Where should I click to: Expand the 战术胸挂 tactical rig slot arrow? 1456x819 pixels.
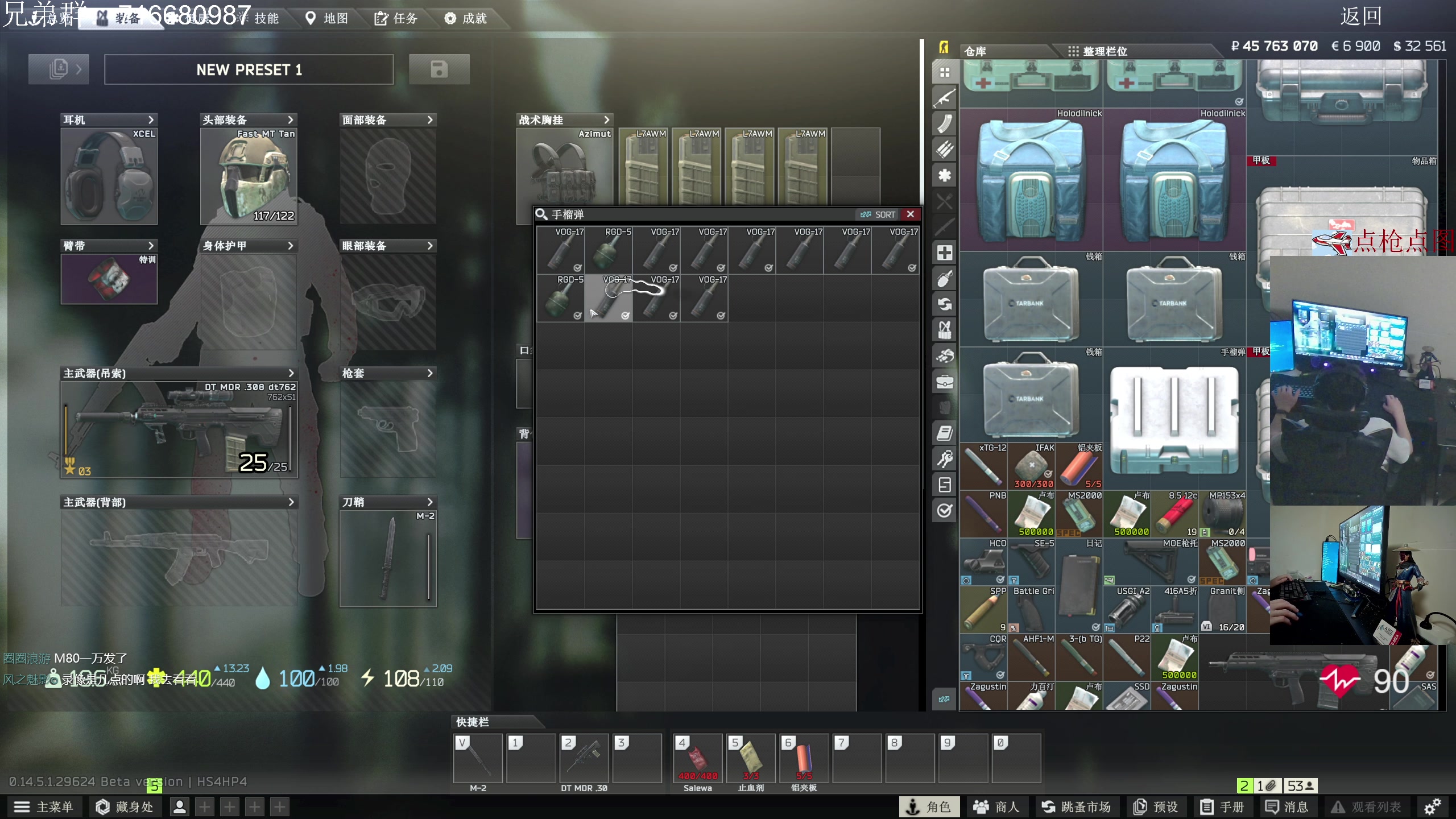click(606, 120)
